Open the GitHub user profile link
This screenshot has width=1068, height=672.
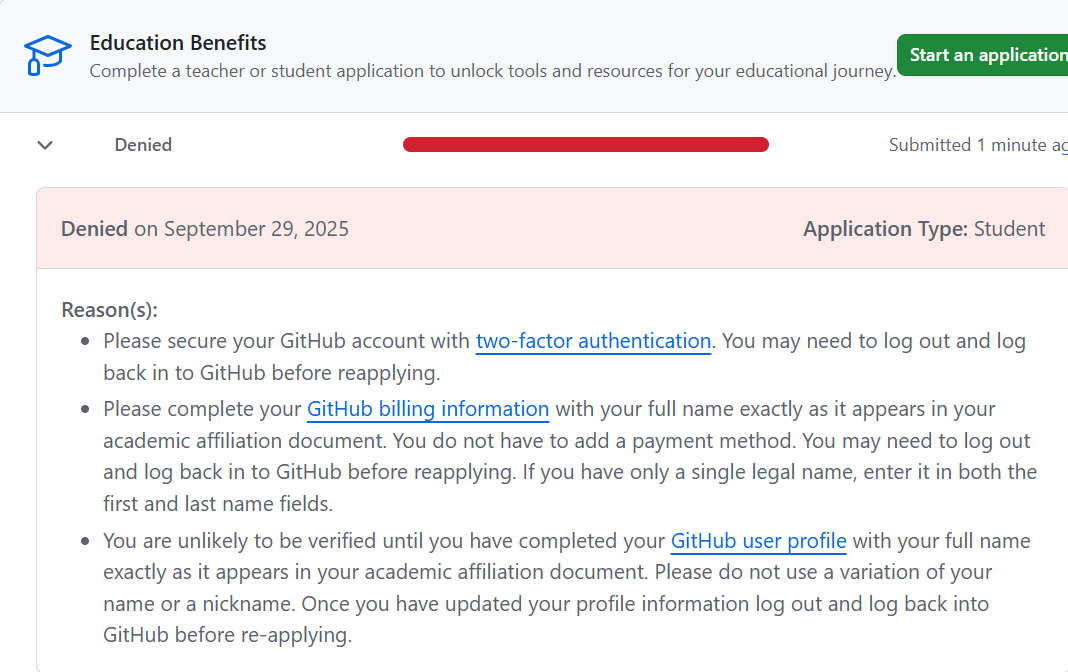[x=758, y=540]
